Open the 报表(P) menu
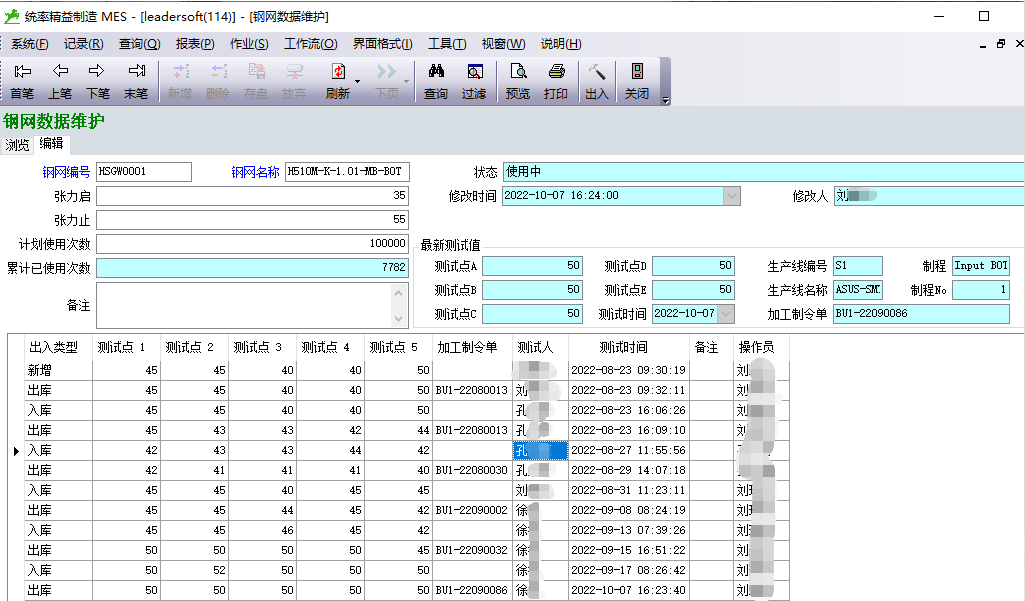This screenshot has width=1025, height=601. coord(195,44)
